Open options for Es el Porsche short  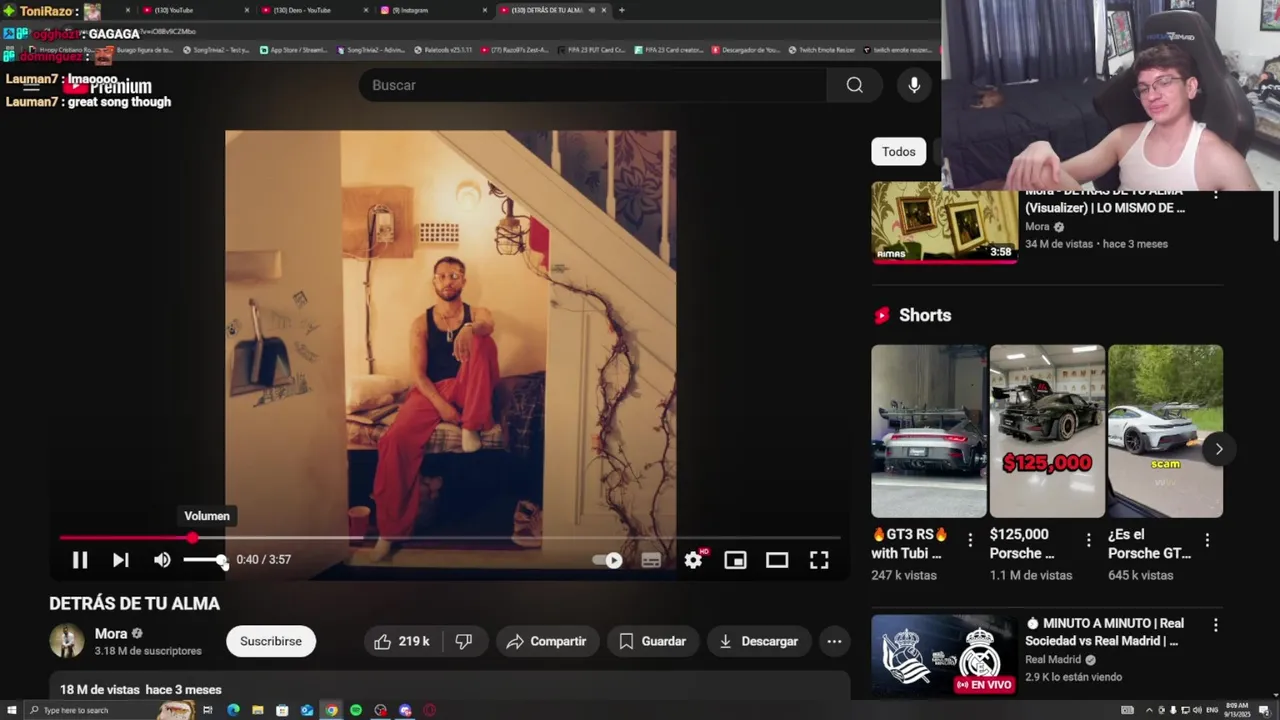point(1207,539)
